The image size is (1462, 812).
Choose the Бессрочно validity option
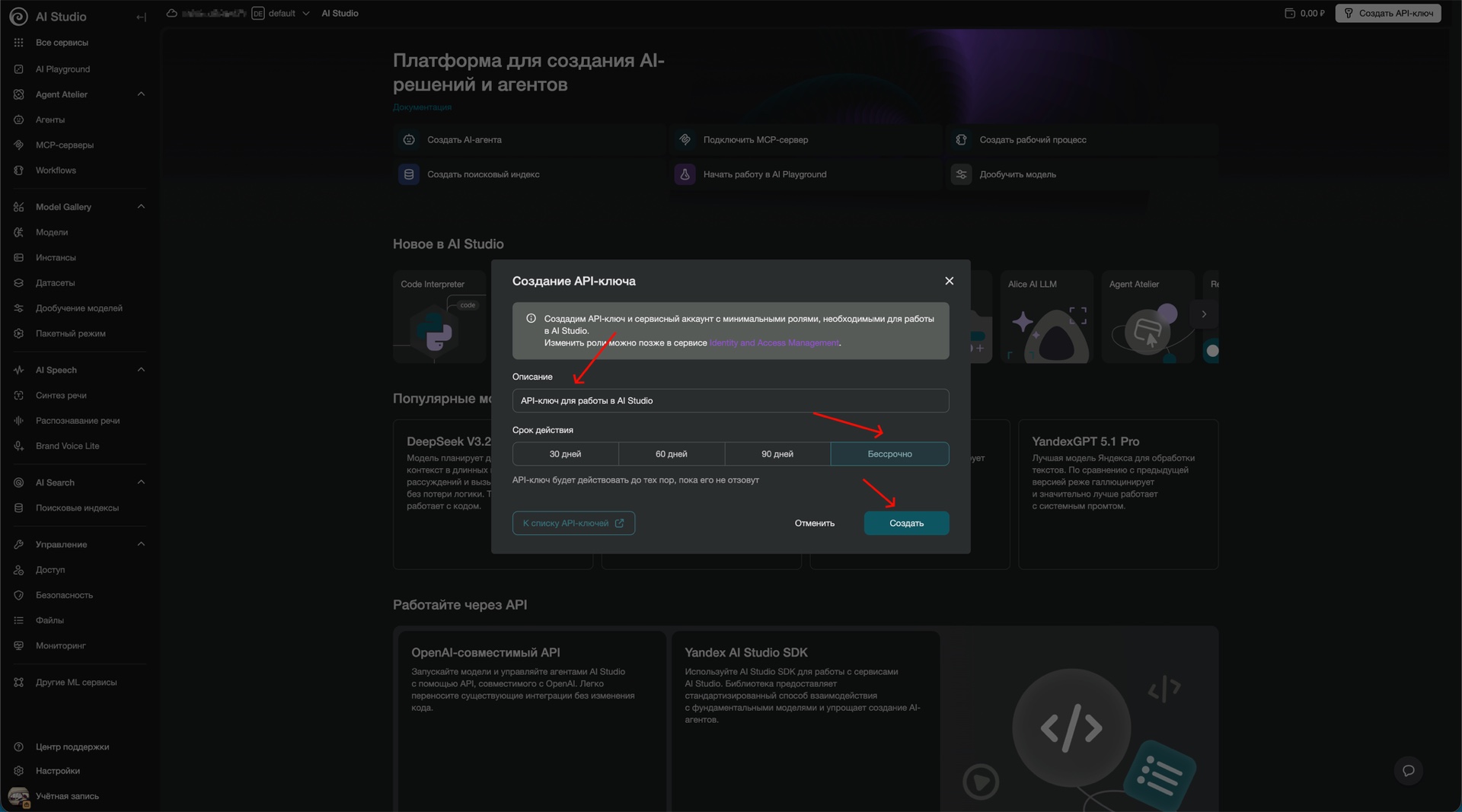tap(889, 454)
